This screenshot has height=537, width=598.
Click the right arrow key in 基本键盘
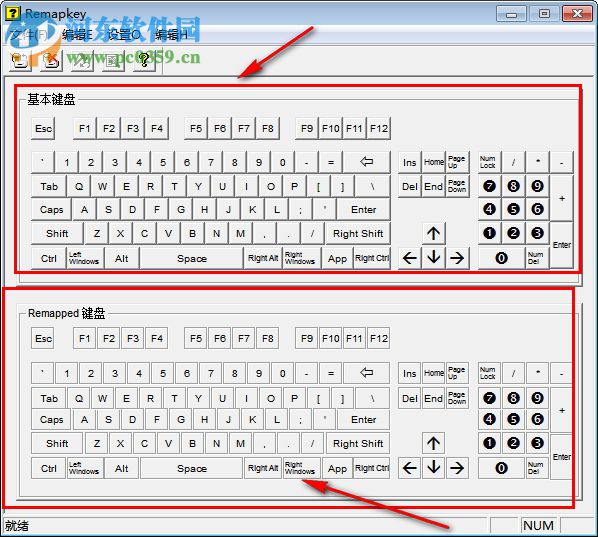pyautogui.click(x=457, y=258)
